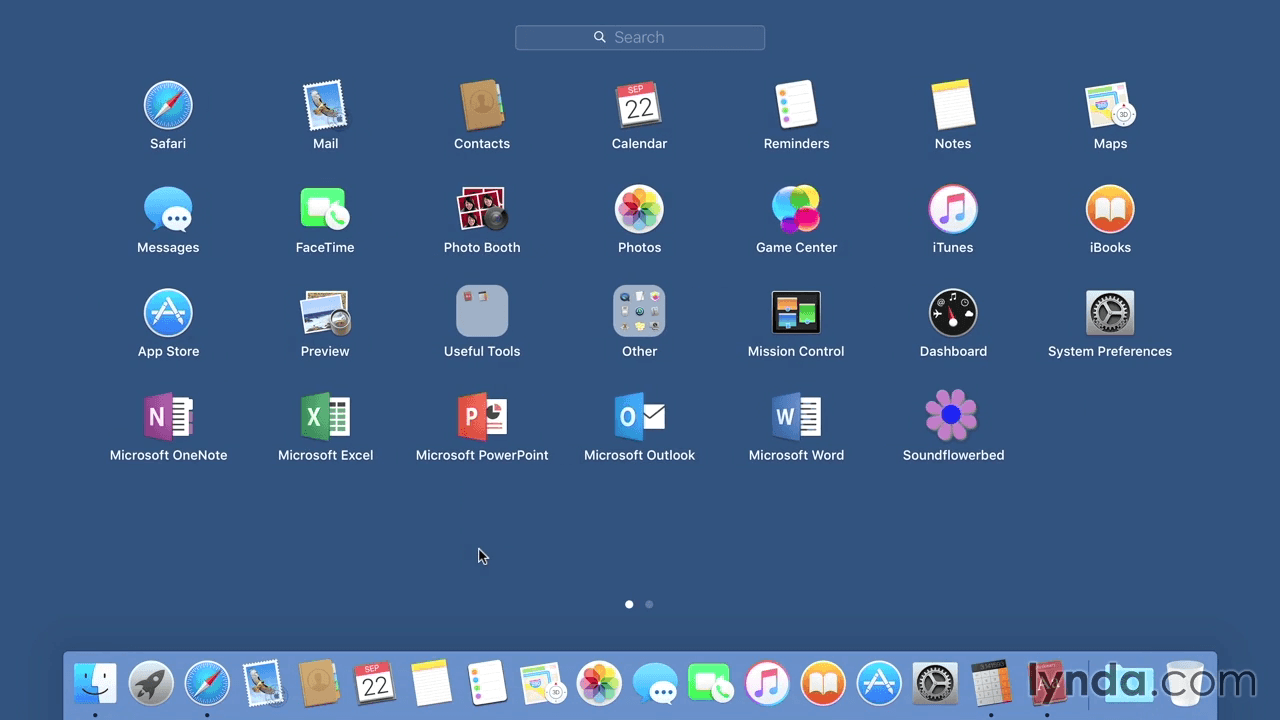Launch the Game Center app
1280x720 pixels.
point(796,210)
